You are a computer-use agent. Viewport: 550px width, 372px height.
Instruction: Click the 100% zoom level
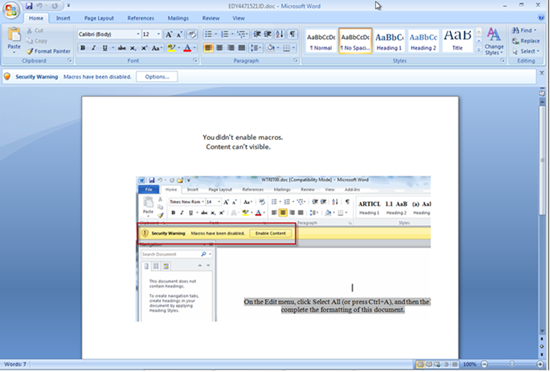point(469,365)
